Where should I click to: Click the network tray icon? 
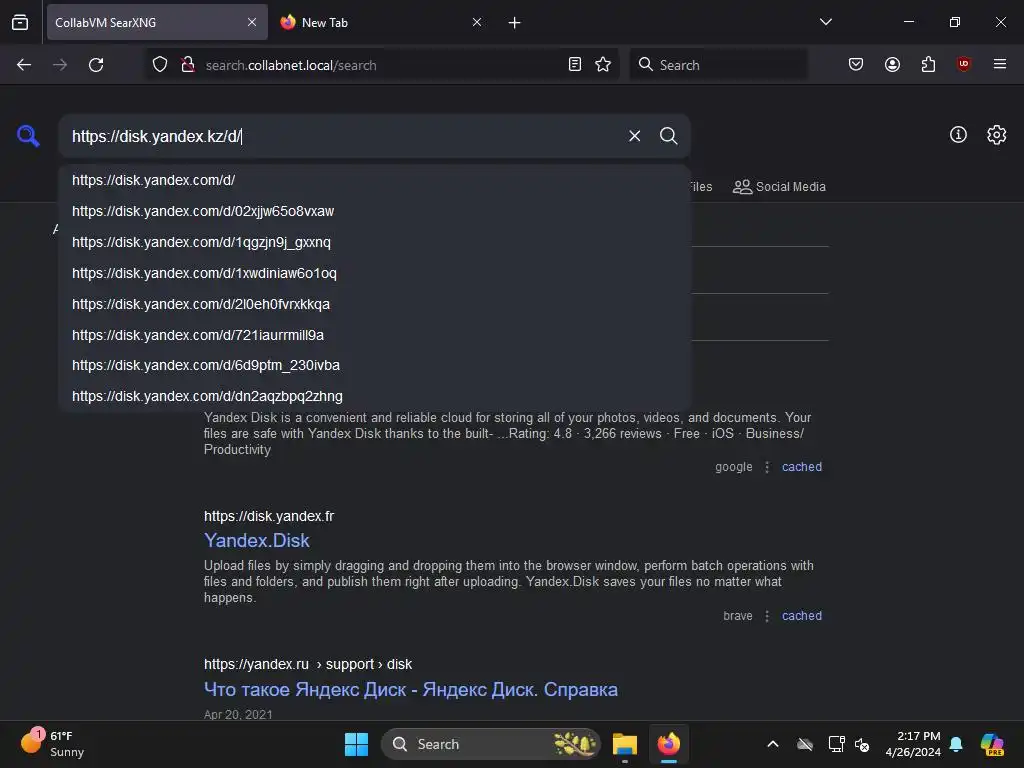click(836, 744)
